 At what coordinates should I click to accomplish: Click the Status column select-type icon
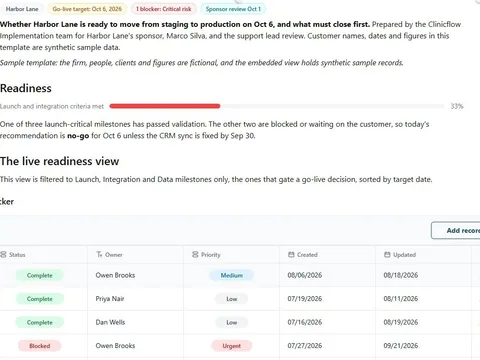tap(3, 255)
